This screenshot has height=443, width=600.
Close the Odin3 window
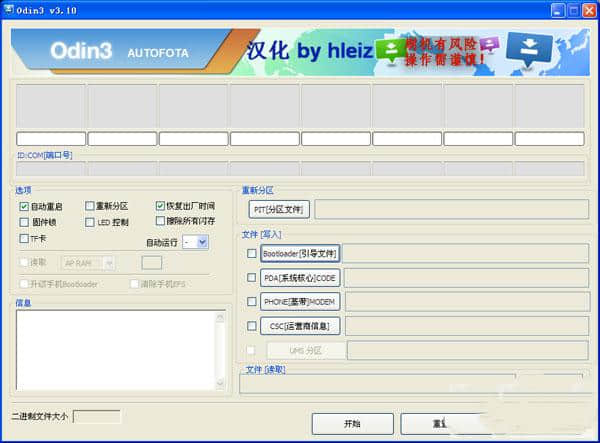(x=588, y=10)
